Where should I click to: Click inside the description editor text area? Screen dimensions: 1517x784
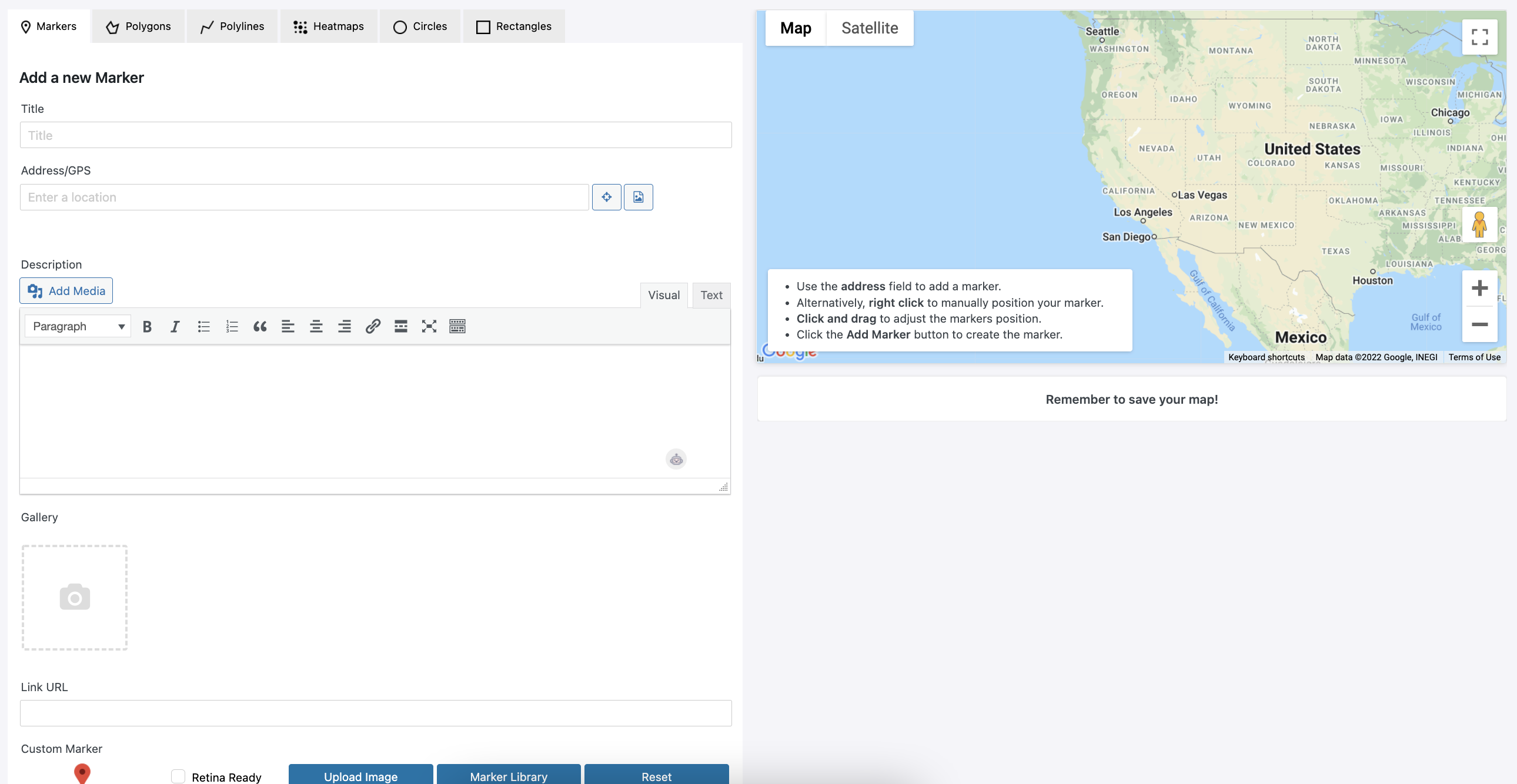click(375, 412)
